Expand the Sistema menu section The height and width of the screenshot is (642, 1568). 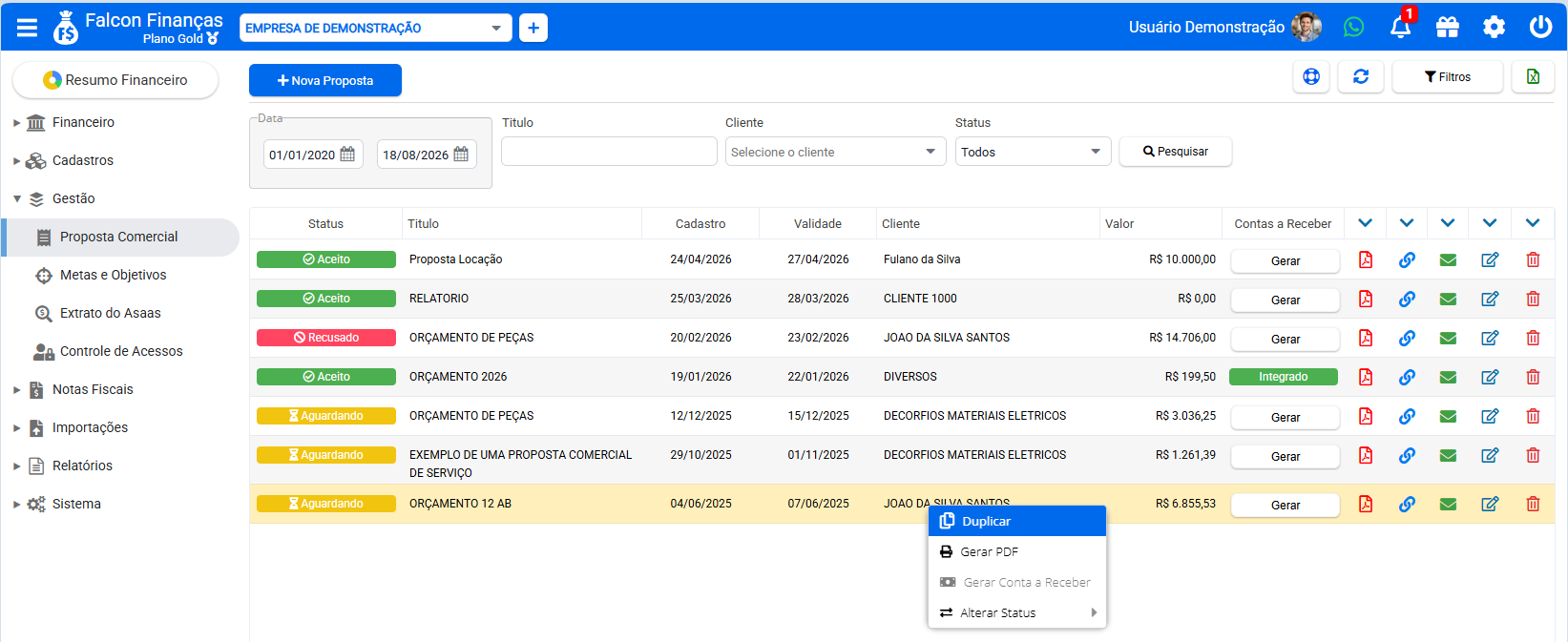pos(16,505)
